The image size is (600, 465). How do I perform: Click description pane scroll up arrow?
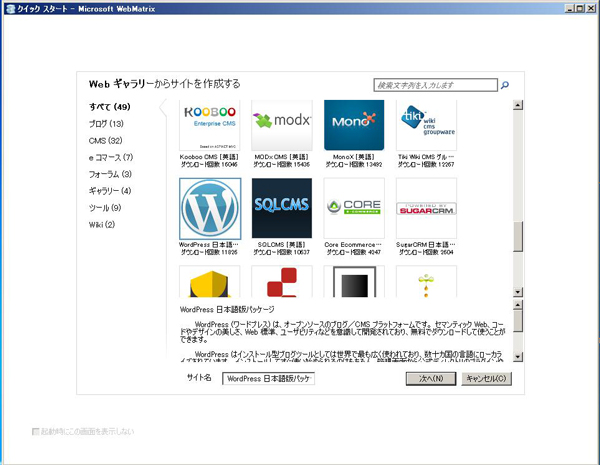(x=518, y=305)
